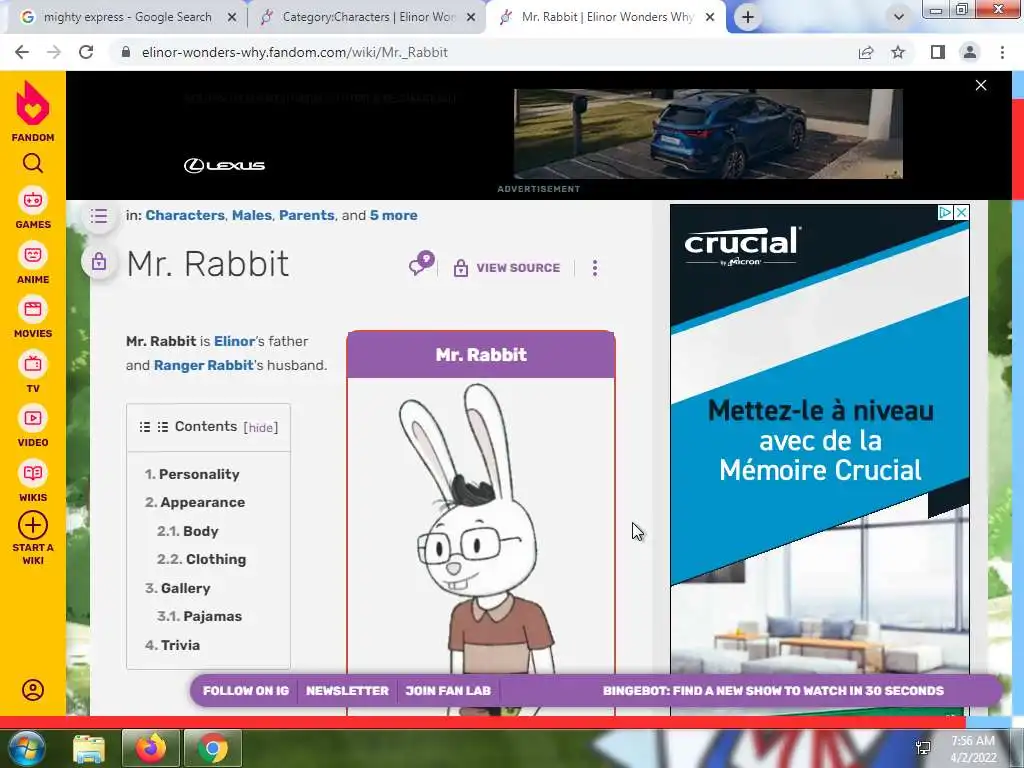The image size is (1024, 768).
Task: Open the user profile icon in sidebar
Action: (x=33, y=690)
